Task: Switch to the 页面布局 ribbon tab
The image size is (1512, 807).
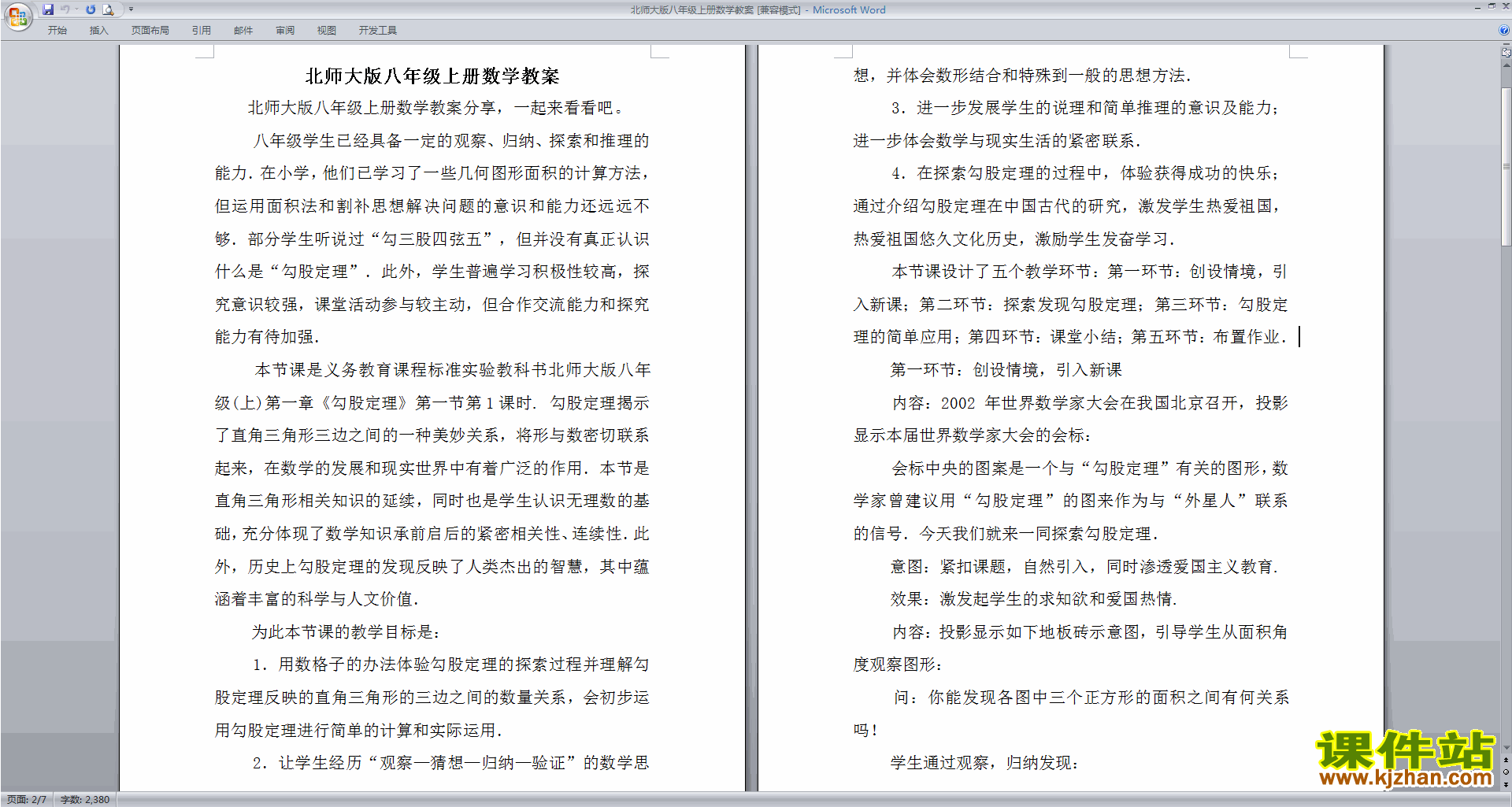Action: [x=150, y=30]
